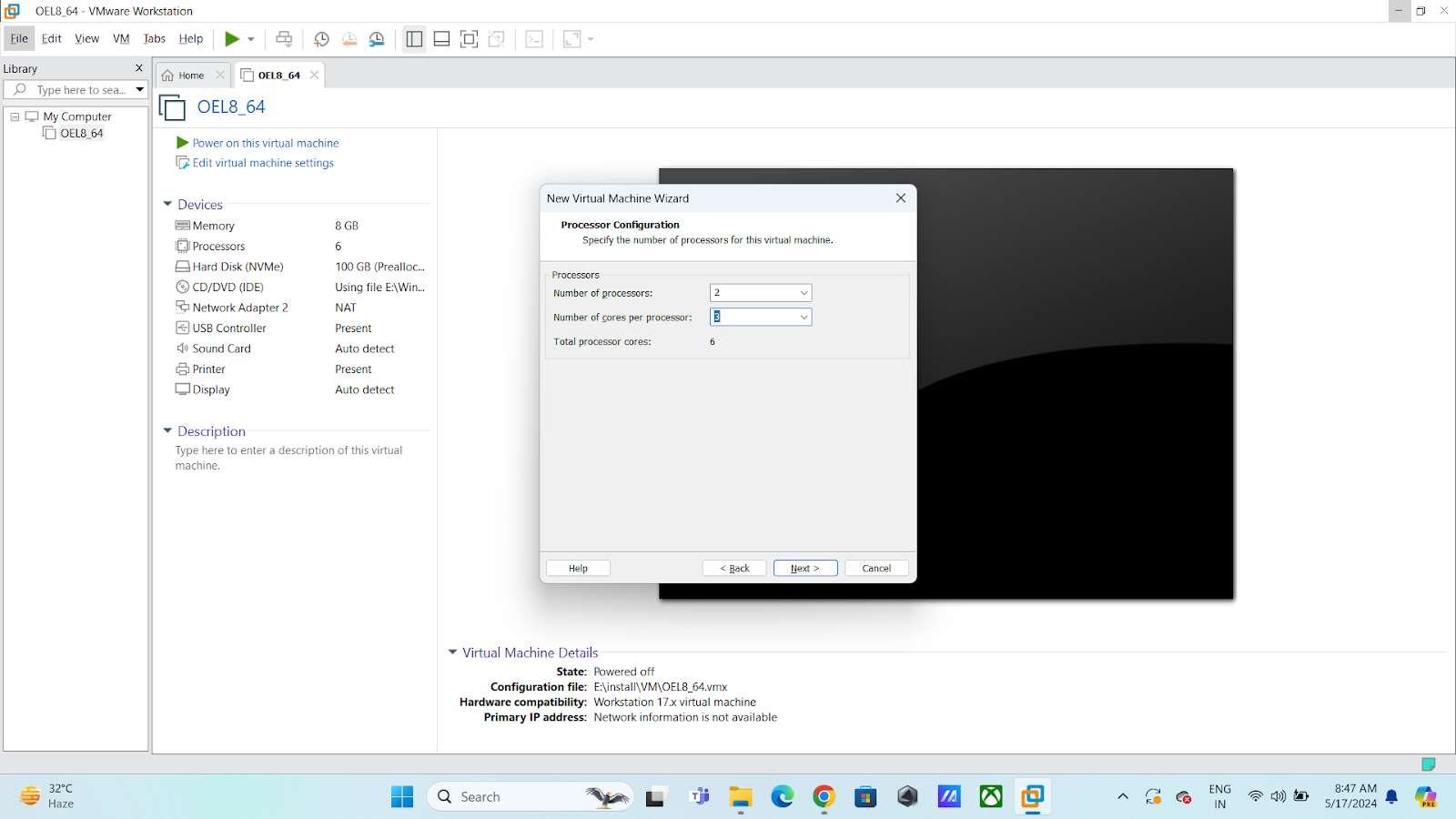The image size is (1456, 819).
Task: Open the power options dropdown arrow
Action: point(251,39)
